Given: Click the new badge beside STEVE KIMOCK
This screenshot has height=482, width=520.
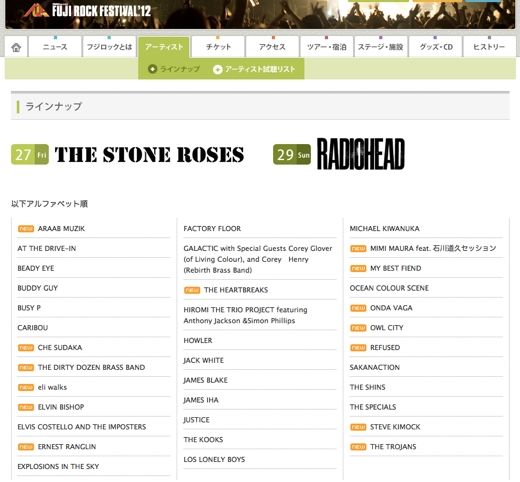Looking at the screenshot, I should point(358,427).
